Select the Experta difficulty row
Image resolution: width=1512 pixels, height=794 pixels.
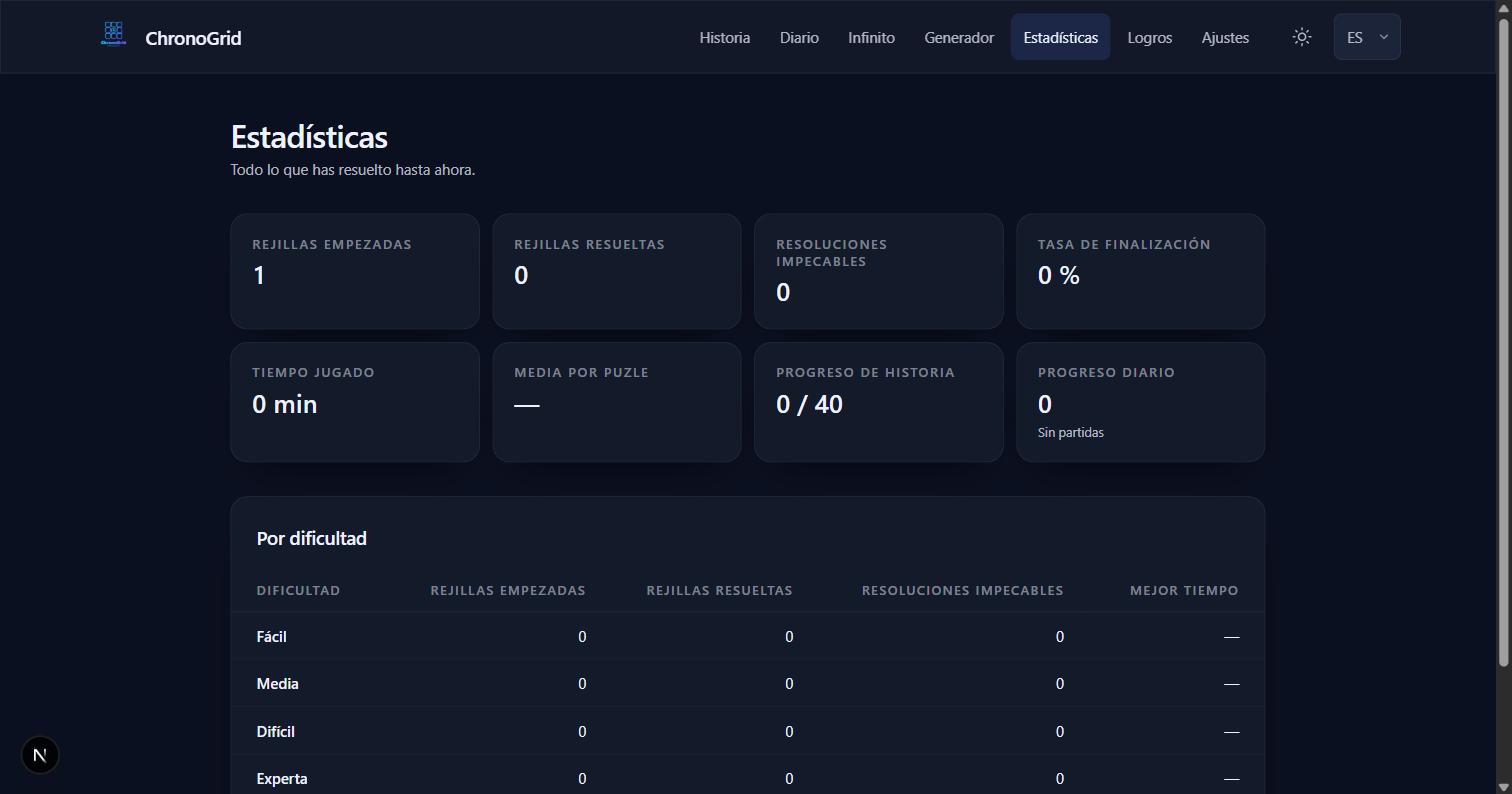point(747,778)
